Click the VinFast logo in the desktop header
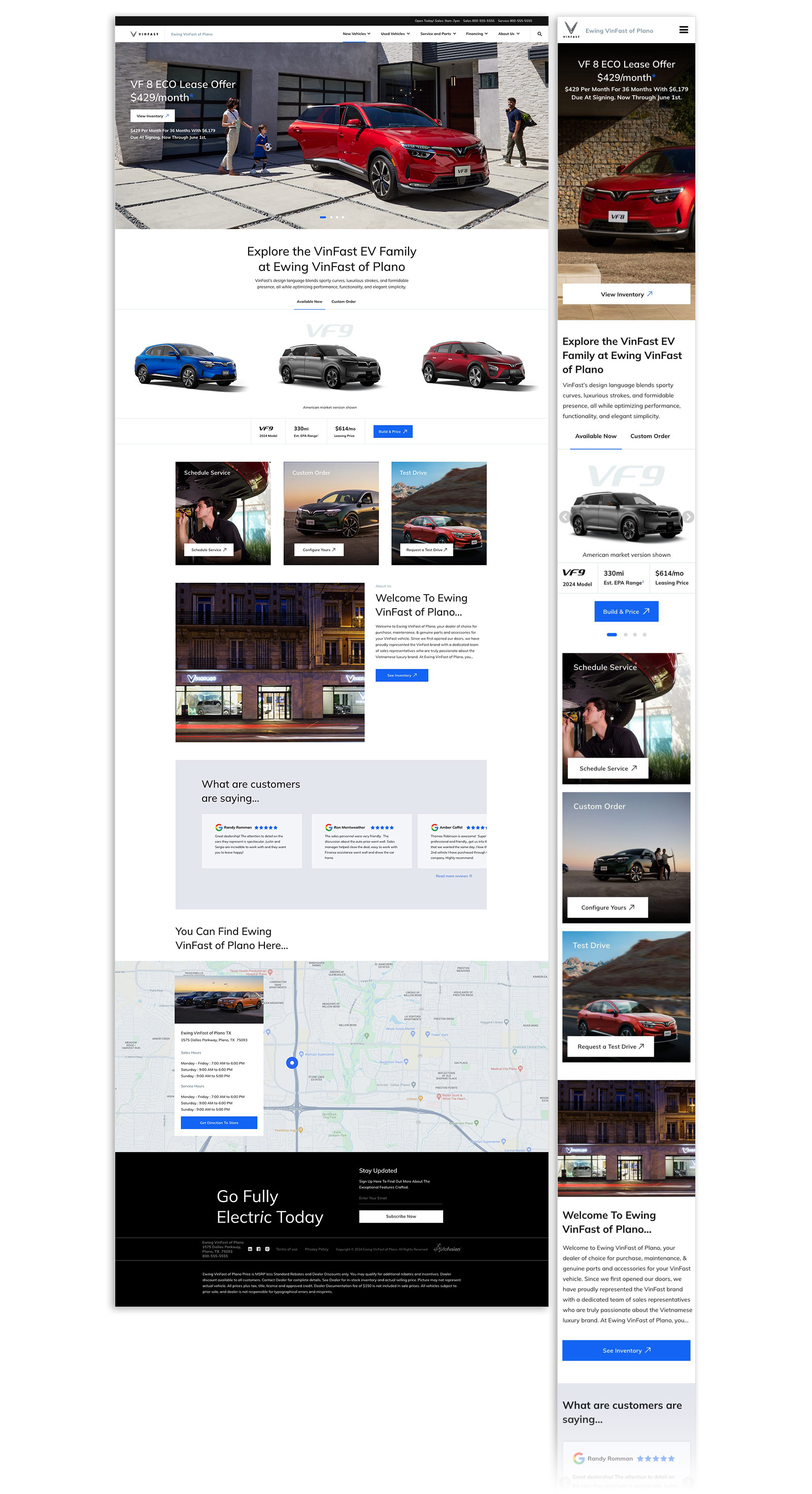812x1494 pixels. click(x=145, y=34)
